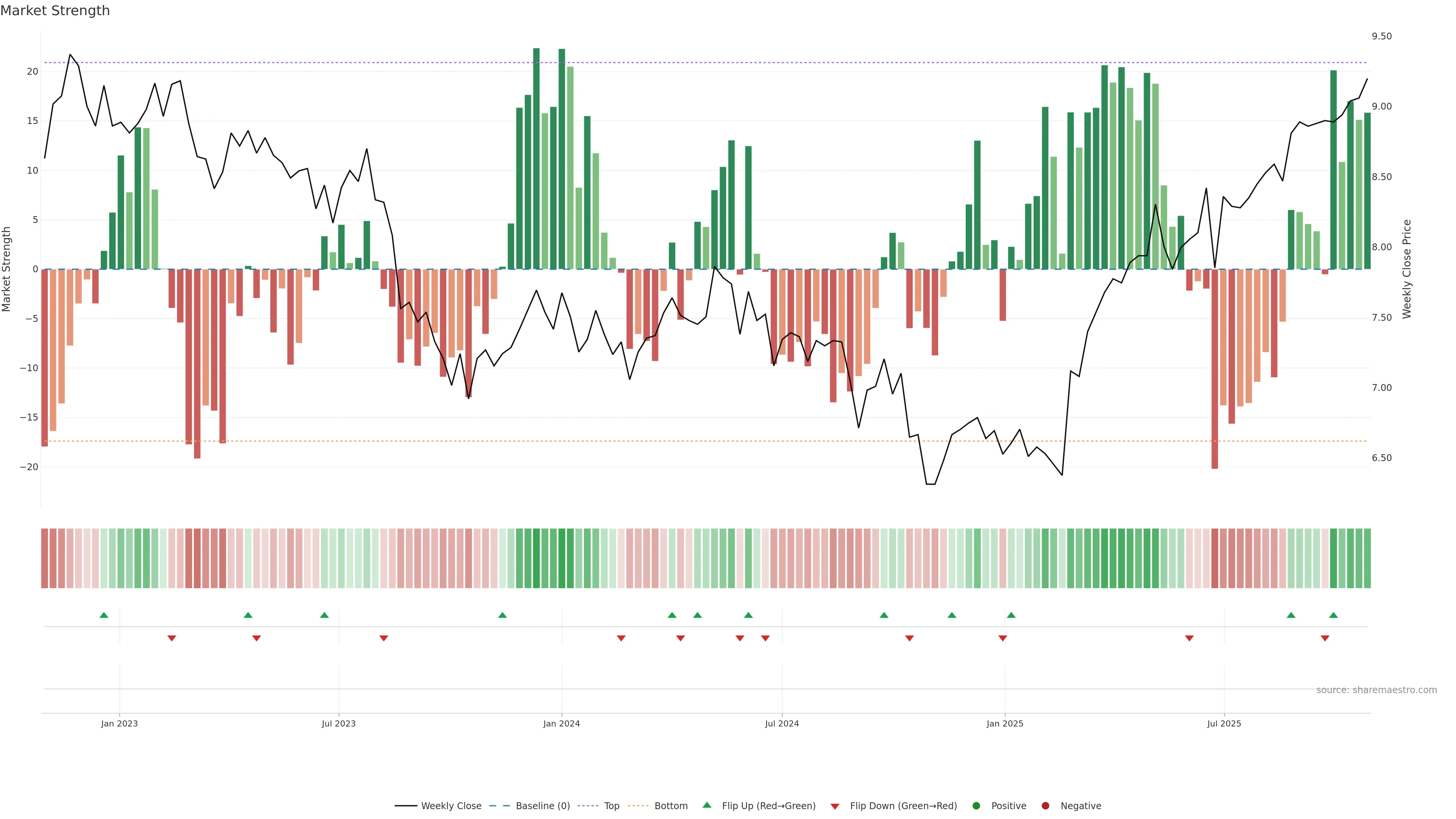Click the Bottom legend line icon
The height and width of the screenshot is (819, 1456).
[x=638, y=806]
